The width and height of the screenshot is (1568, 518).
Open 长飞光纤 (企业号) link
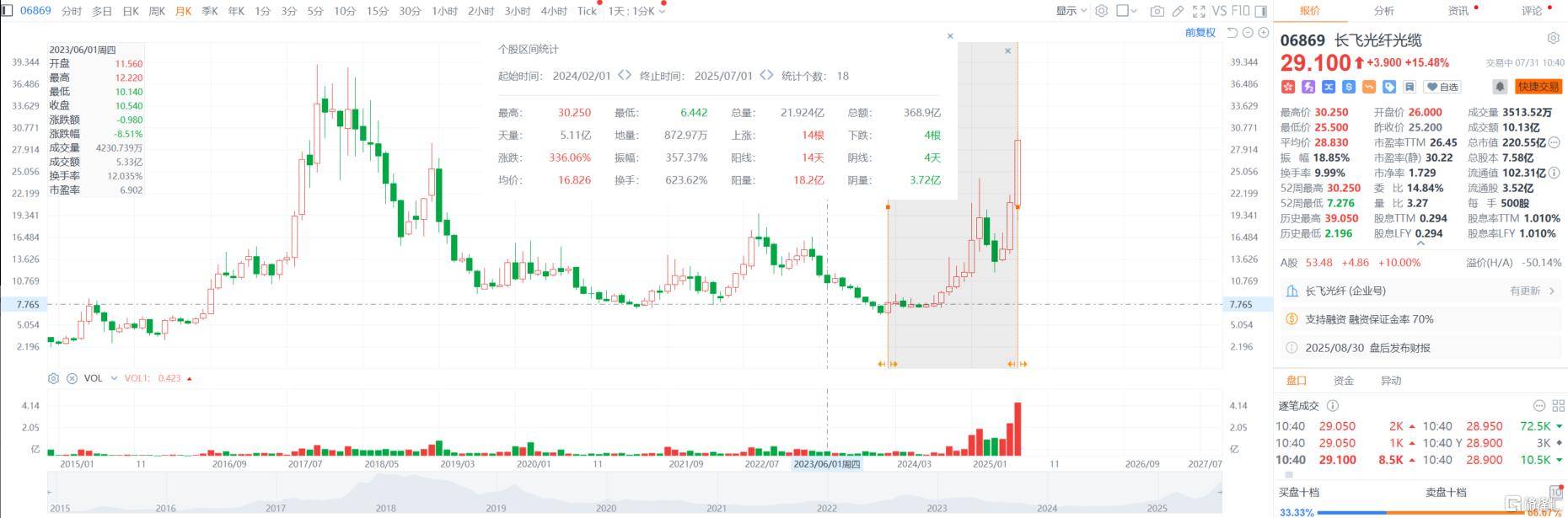point(1345,291)
